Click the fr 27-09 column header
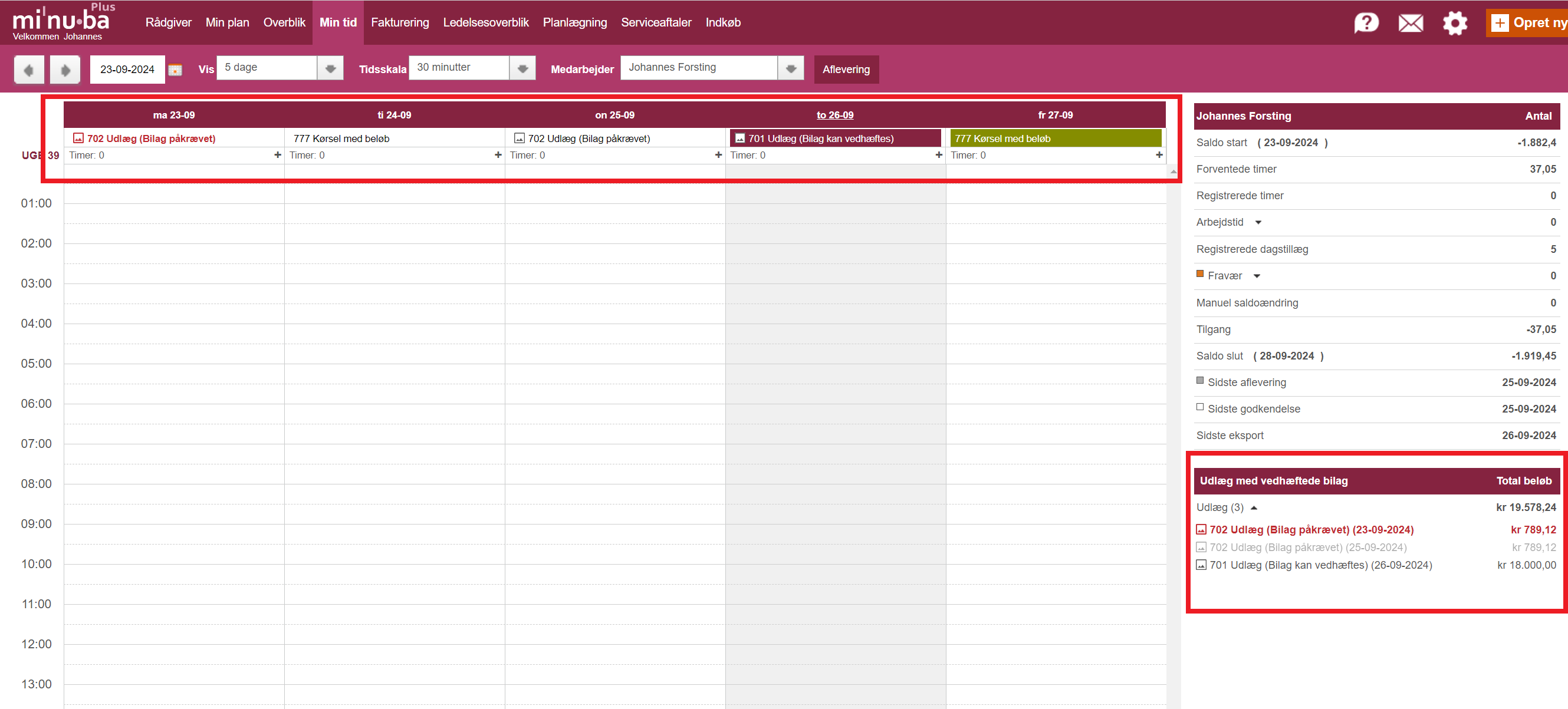1568x709 pixels. (x=1055, y=115)
